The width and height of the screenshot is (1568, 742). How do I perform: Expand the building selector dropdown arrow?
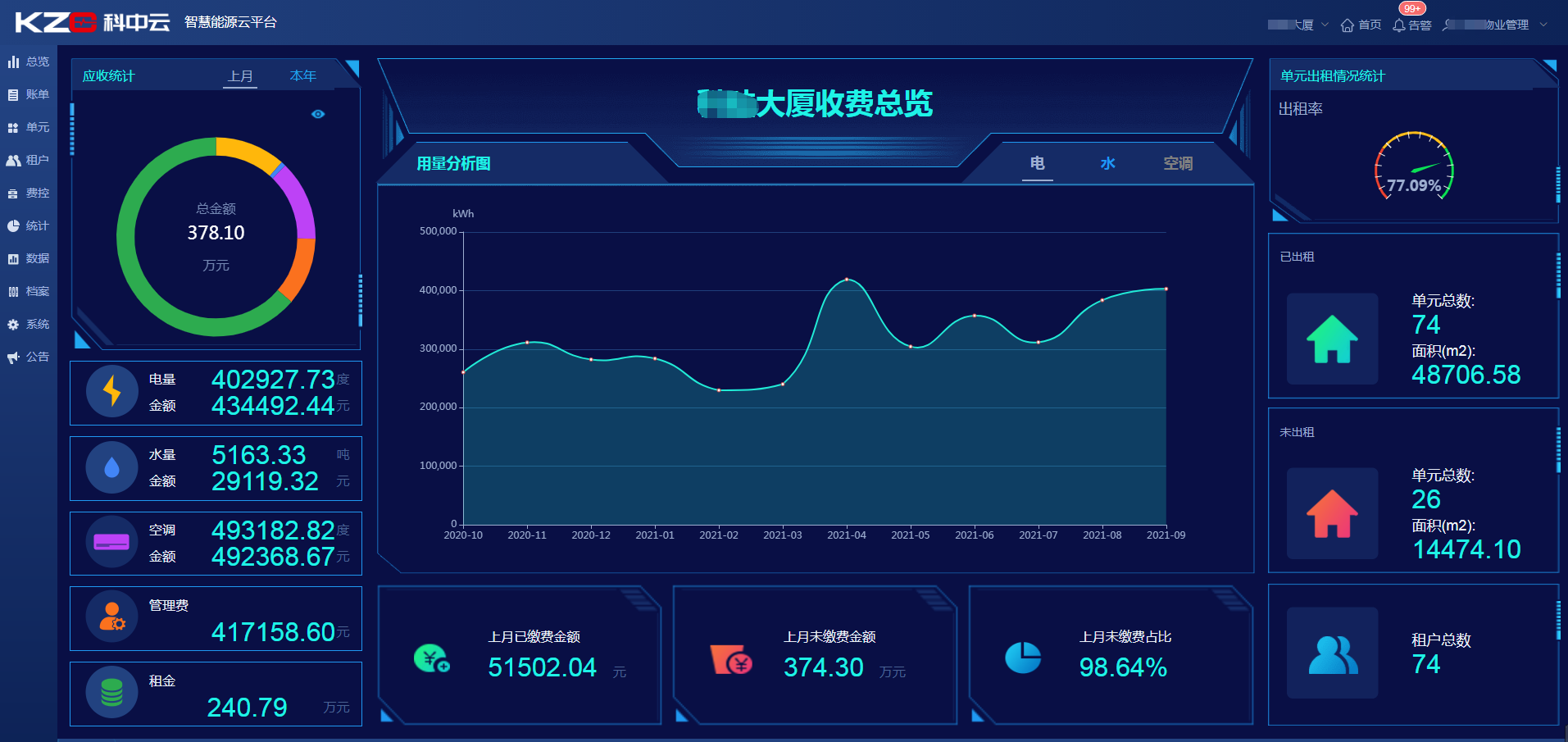click(1325, 25)
